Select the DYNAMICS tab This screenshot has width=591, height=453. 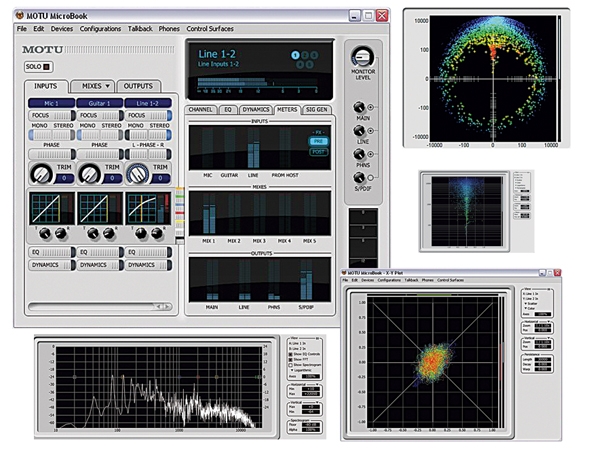point(256,110)
